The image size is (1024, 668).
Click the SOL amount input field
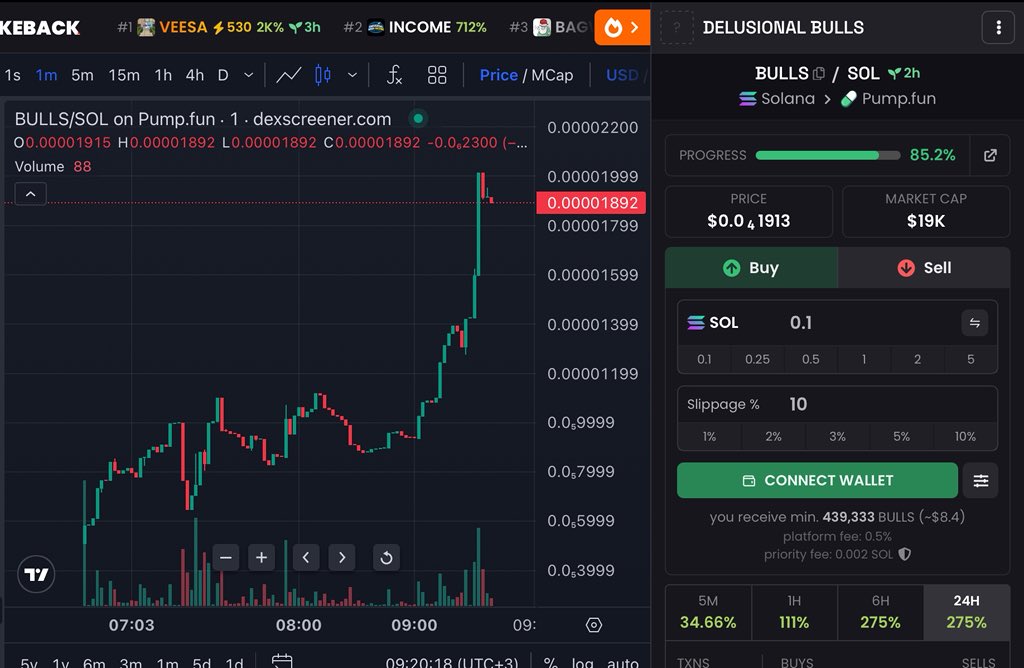837,323
